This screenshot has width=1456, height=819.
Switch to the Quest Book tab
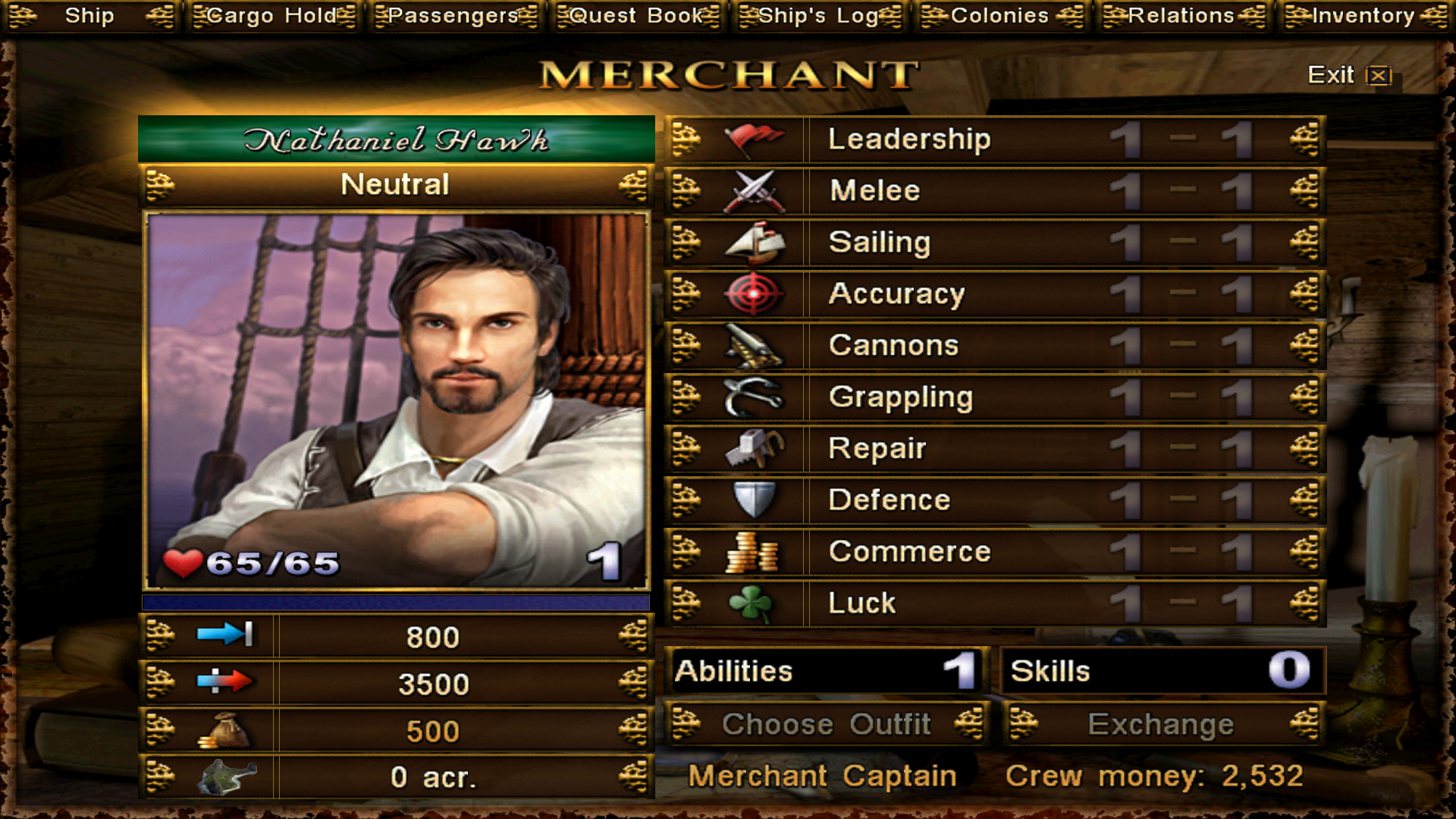[636, 16]
